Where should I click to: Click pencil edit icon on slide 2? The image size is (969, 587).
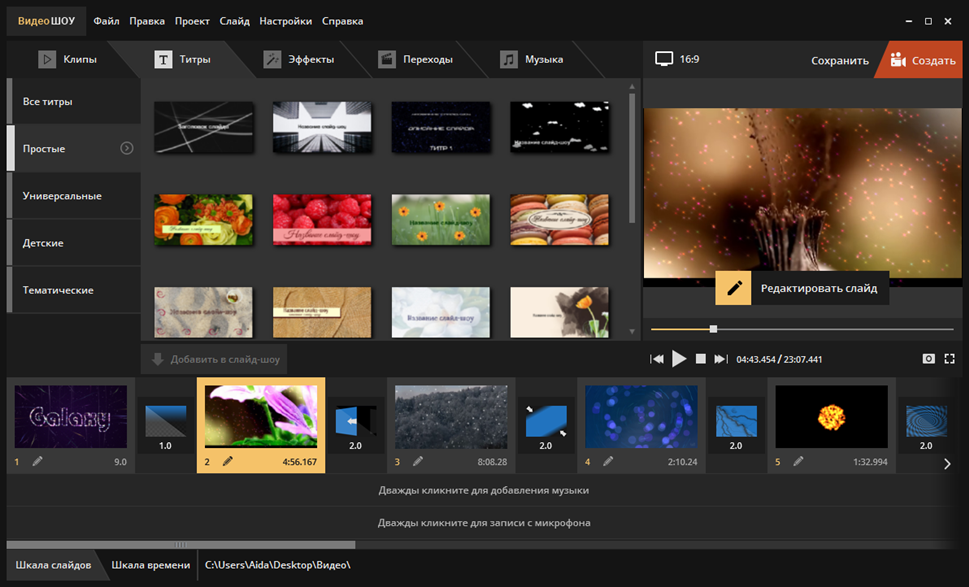(x=227, y=461)
